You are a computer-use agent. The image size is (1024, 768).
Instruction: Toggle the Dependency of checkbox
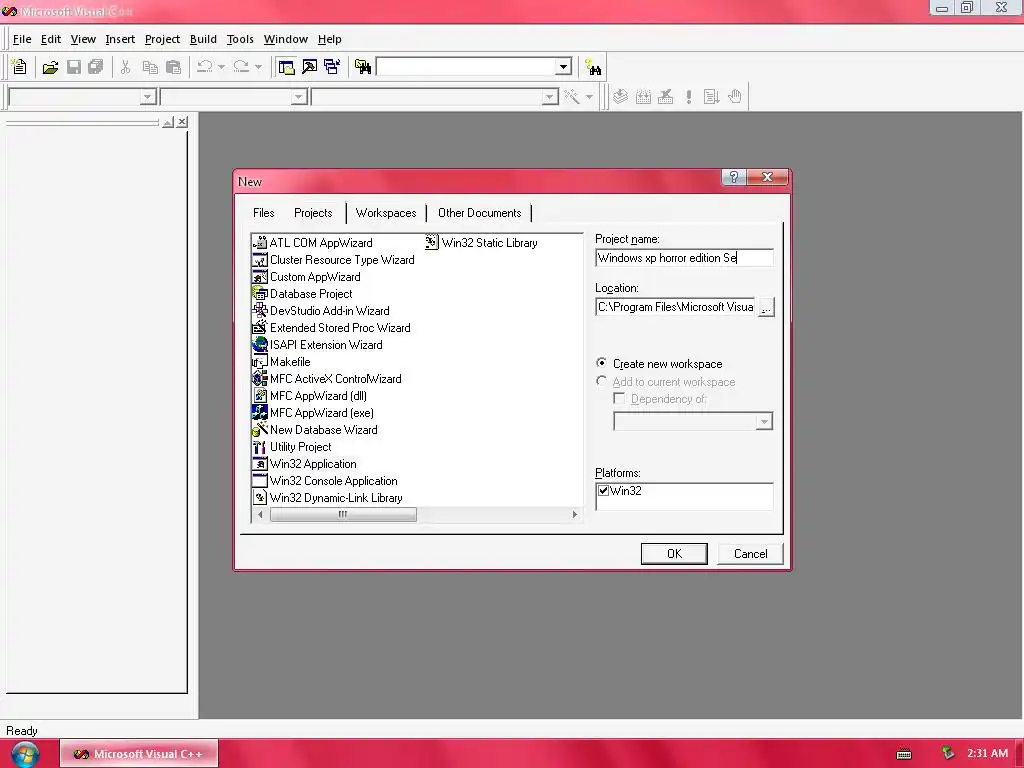click(x=619, y=398)
